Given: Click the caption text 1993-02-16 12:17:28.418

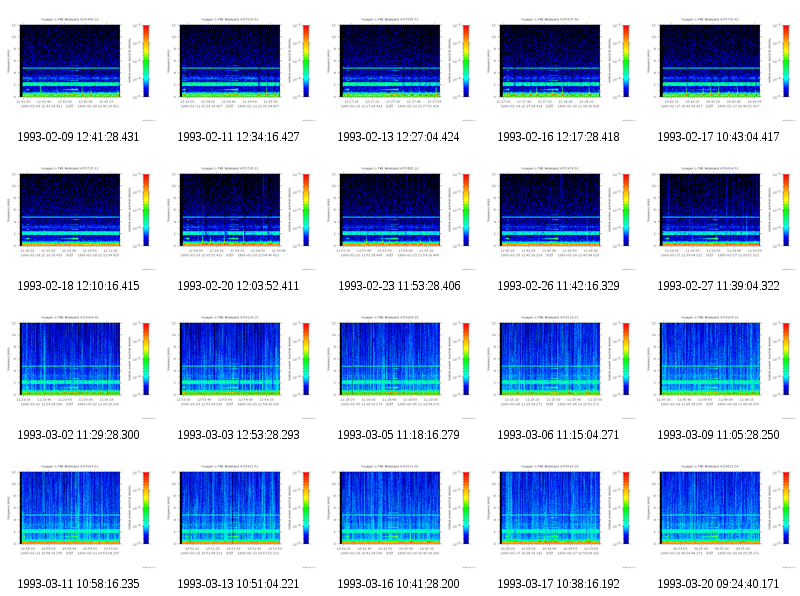Looking at the screenshot, I should (558, 137).
